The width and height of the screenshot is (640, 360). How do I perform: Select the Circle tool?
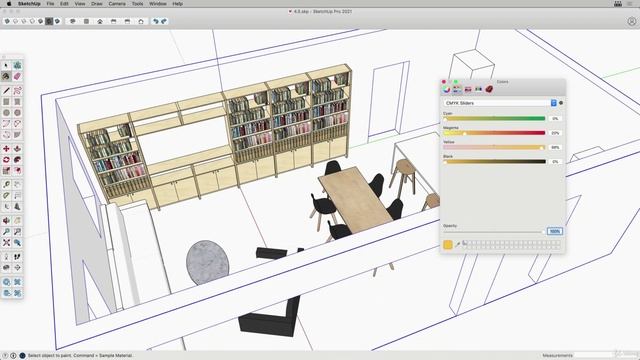point(6,113)
